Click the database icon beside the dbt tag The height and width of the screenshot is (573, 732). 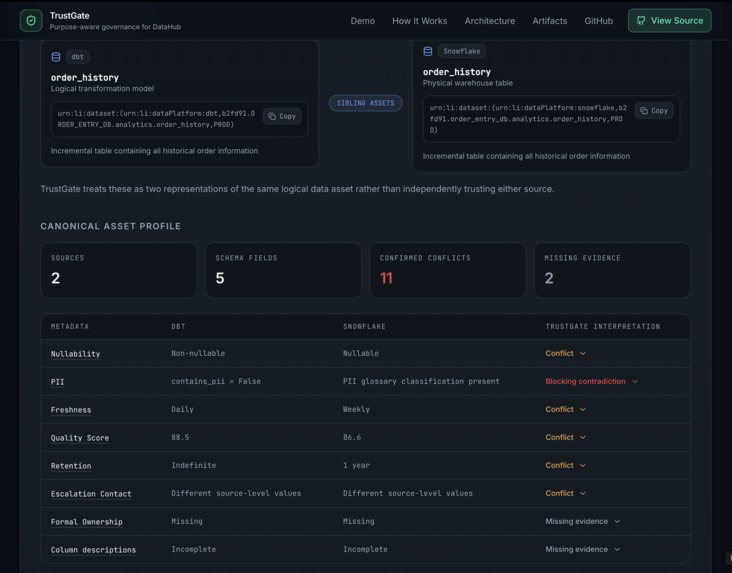[56, 57]
